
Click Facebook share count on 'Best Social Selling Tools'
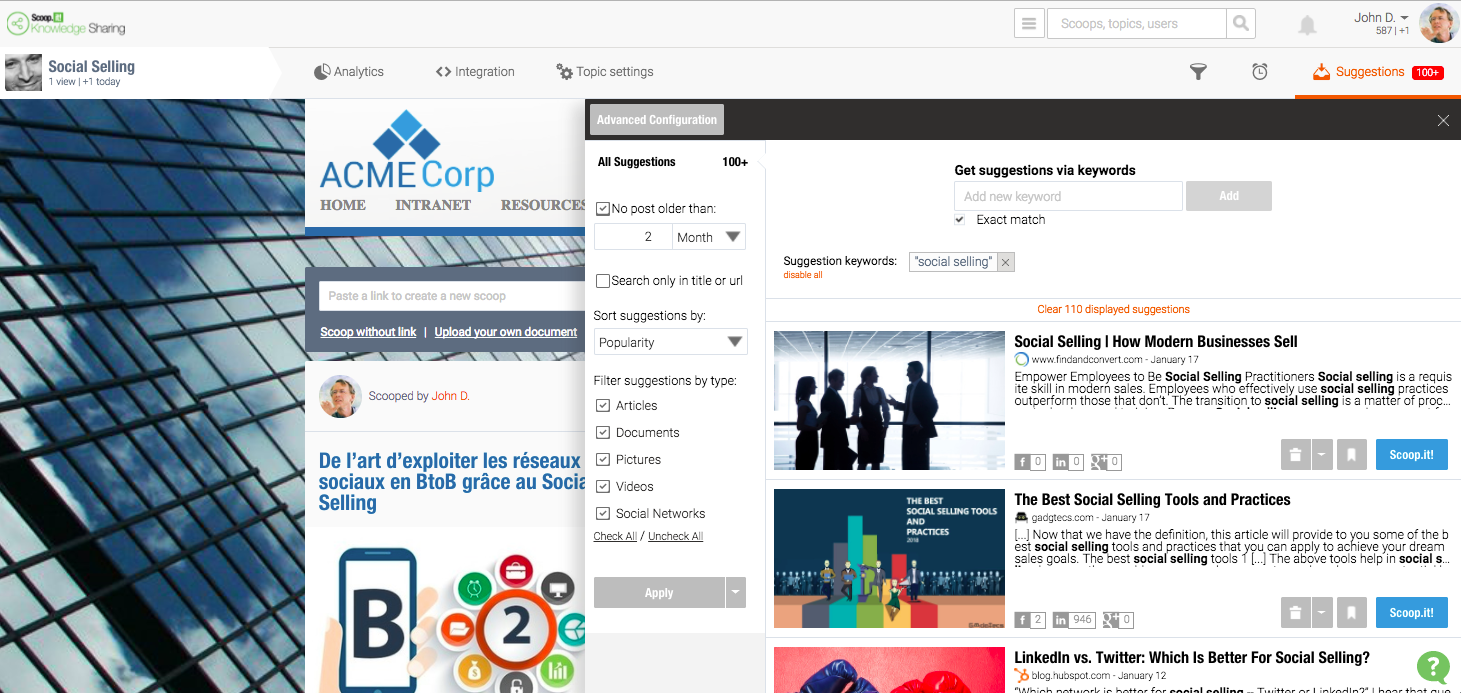pyautogui.click(x=1030, y=620)
